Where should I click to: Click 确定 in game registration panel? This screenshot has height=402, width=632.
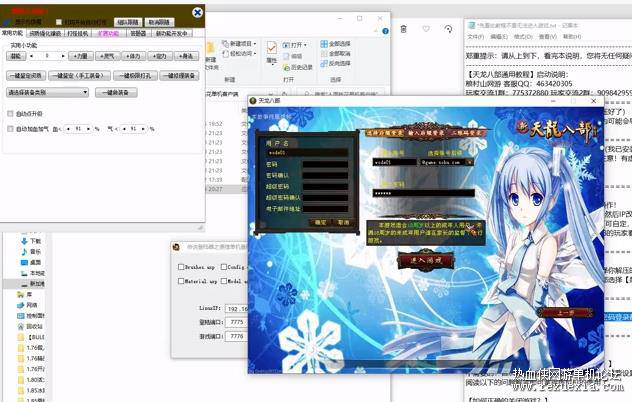[320, 222]
